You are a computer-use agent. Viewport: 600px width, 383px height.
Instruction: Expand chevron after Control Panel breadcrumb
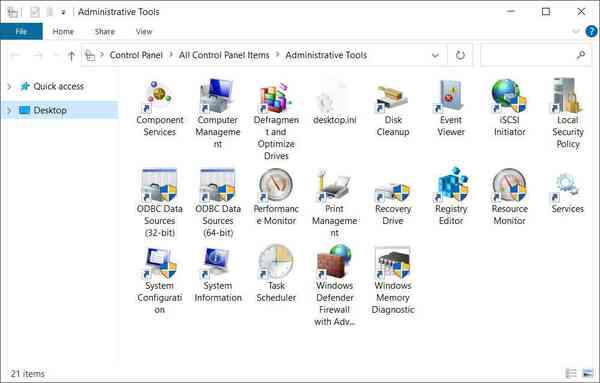coord(171,55)
